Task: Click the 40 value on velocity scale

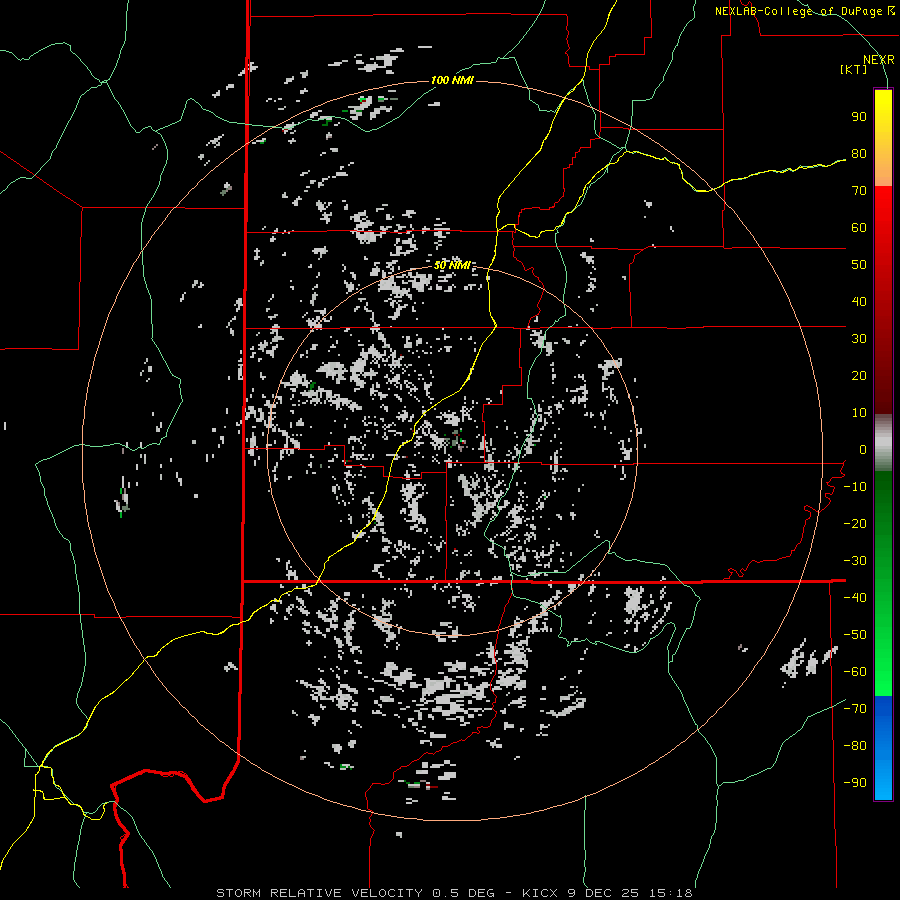Action: (859, 302)
